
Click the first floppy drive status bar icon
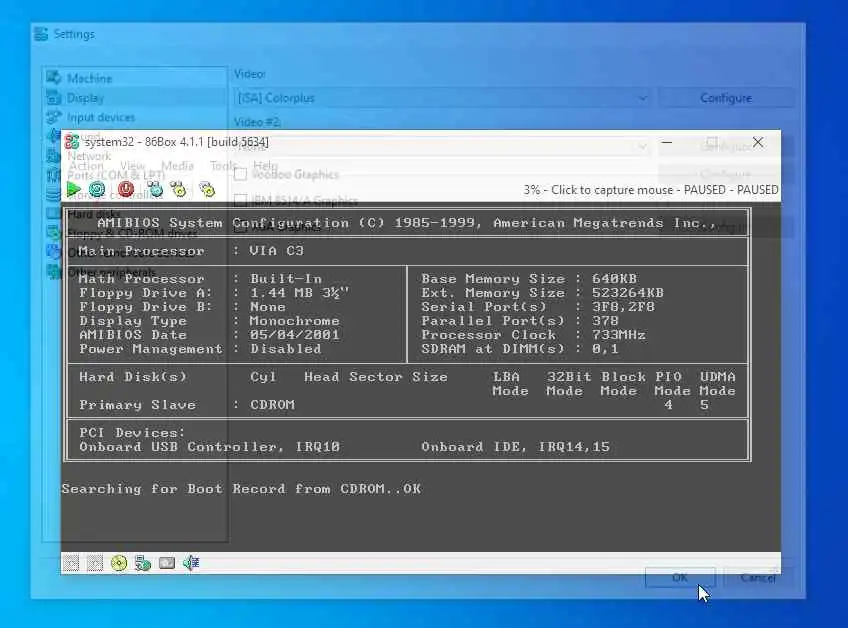click(x=71, y=563)
